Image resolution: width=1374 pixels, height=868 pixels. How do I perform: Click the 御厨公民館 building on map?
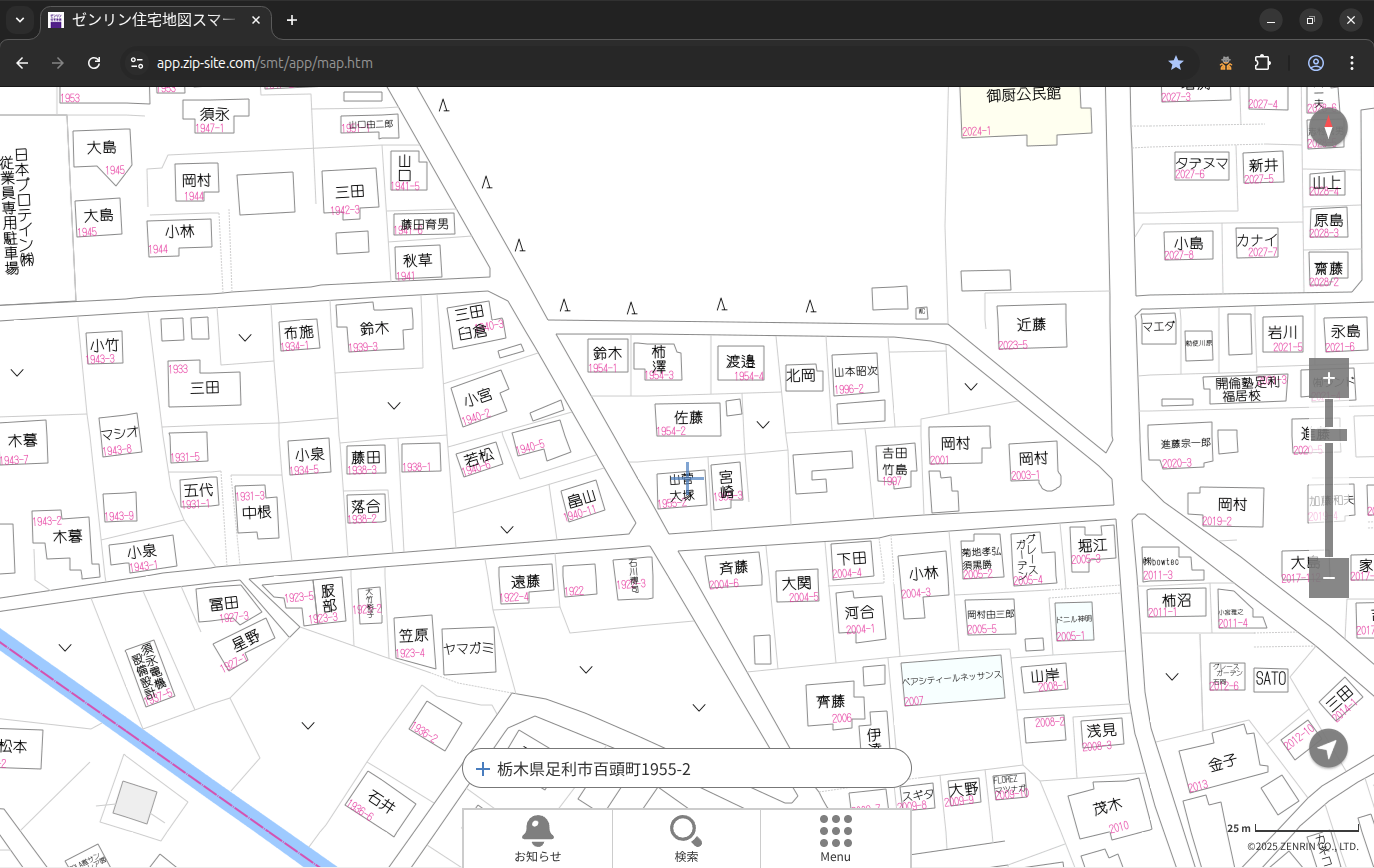[x=1023, y=112]
